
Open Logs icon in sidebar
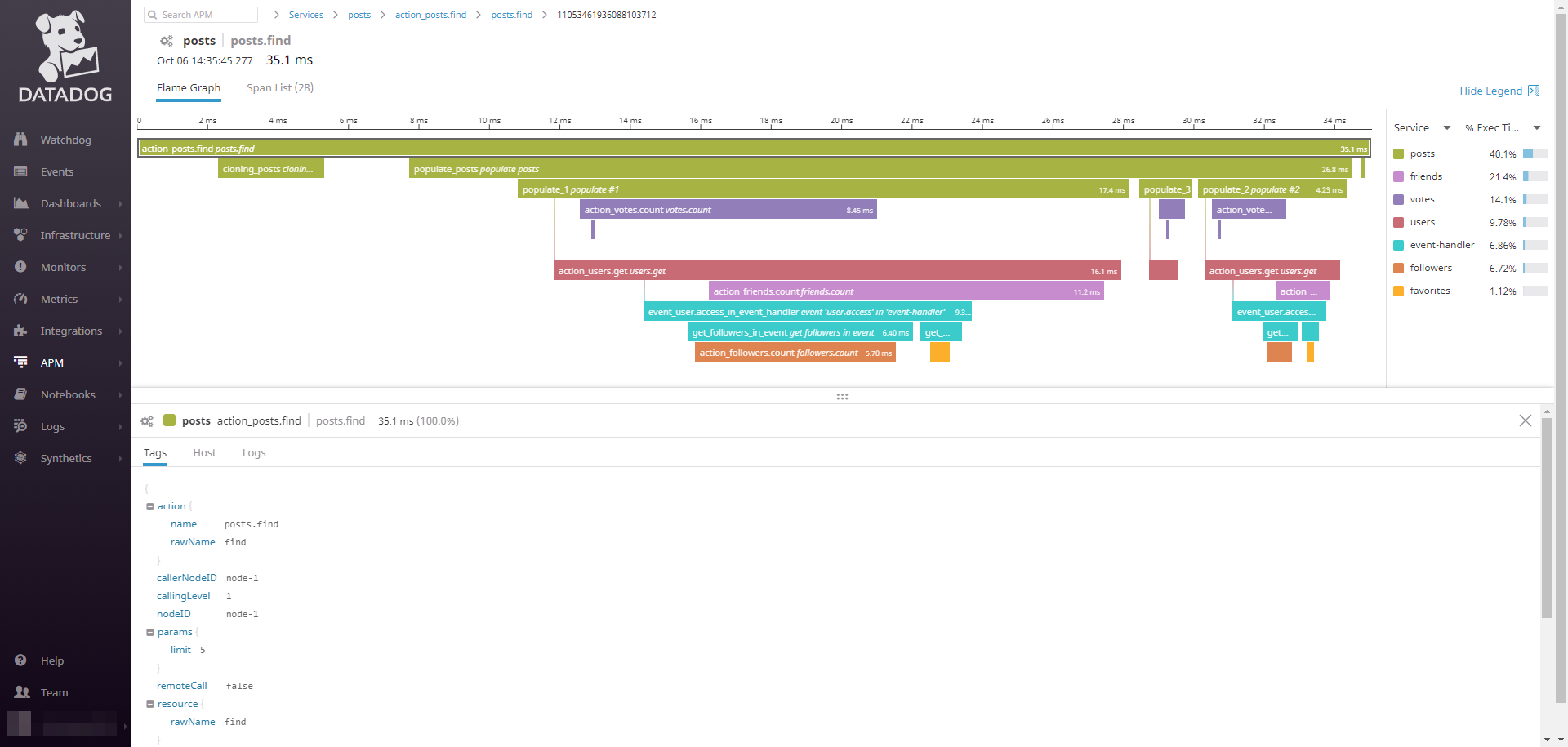[x=20, y=426]
